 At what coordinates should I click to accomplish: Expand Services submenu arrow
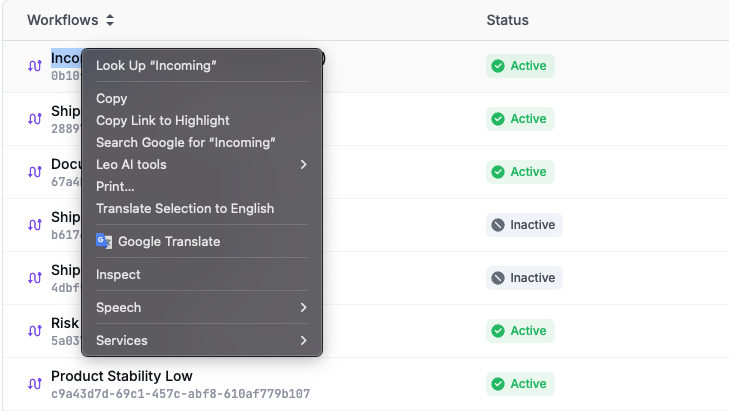pyautogui.click(x=303, y=340)
